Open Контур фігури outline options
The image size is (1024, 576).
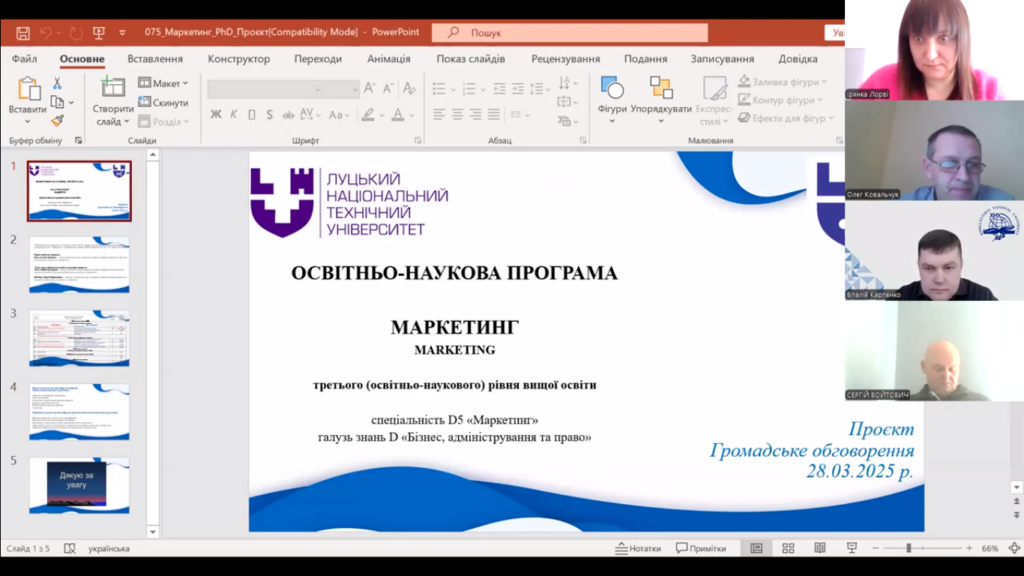780,100
